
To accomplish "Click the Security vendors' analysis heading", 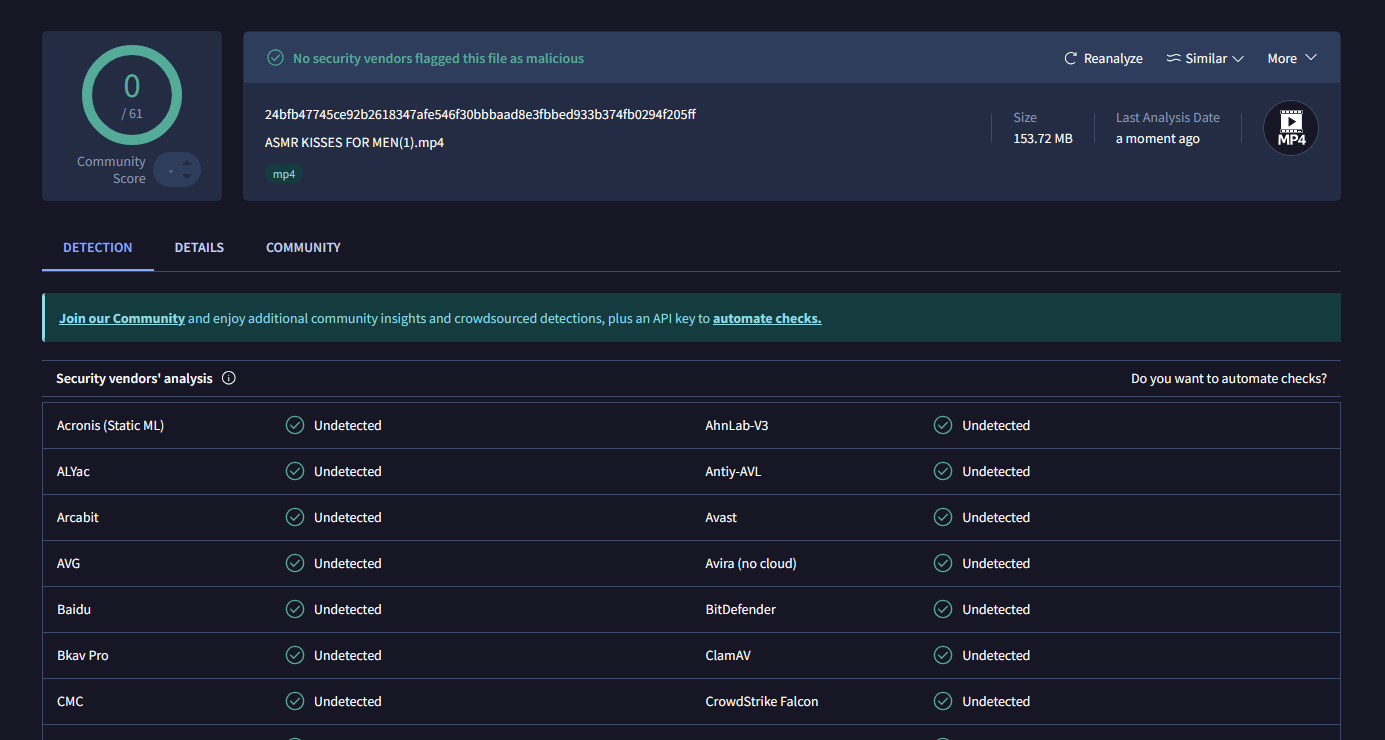I will tap(134, 378).
